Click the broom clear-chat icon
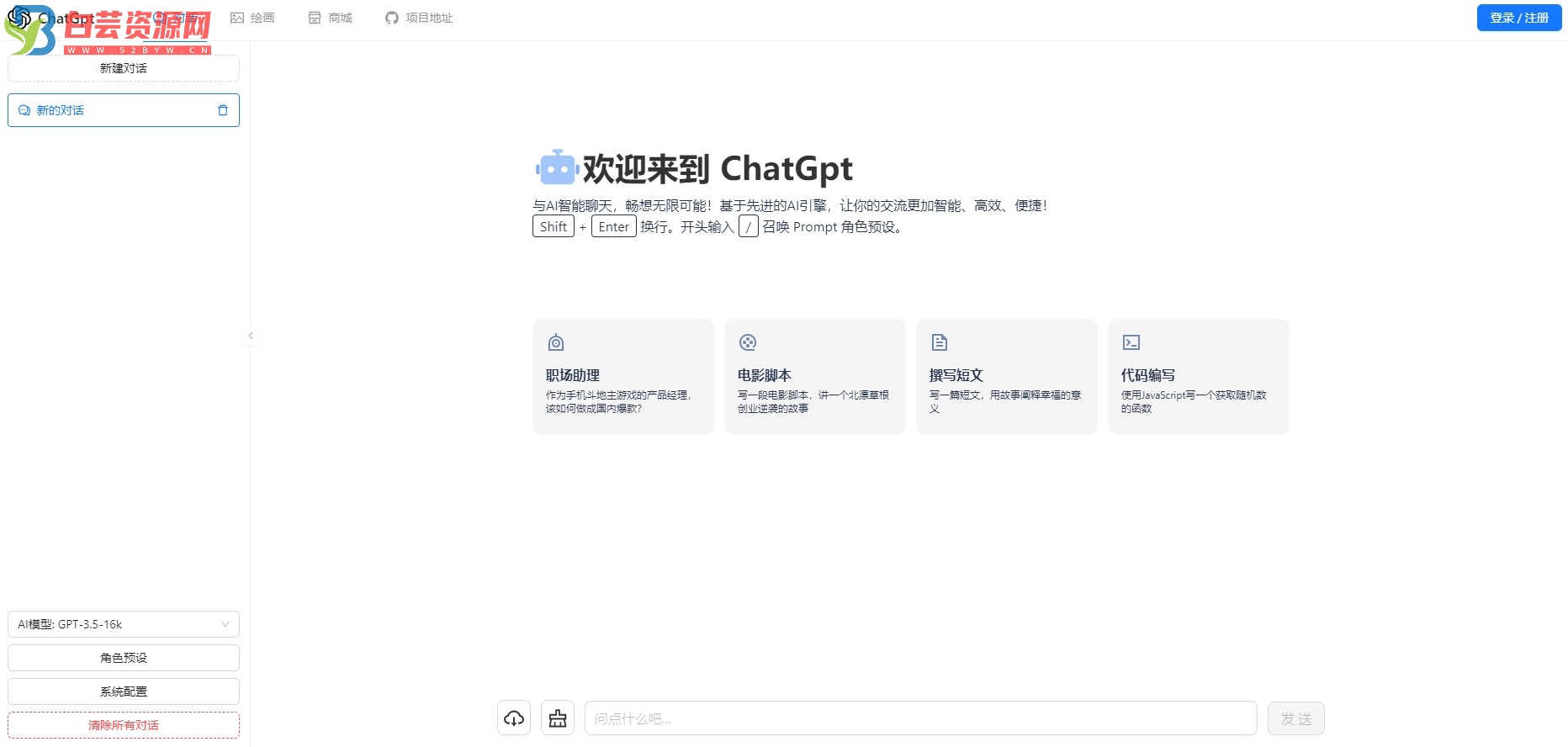 pyautogui.click(x=558, y=718)
